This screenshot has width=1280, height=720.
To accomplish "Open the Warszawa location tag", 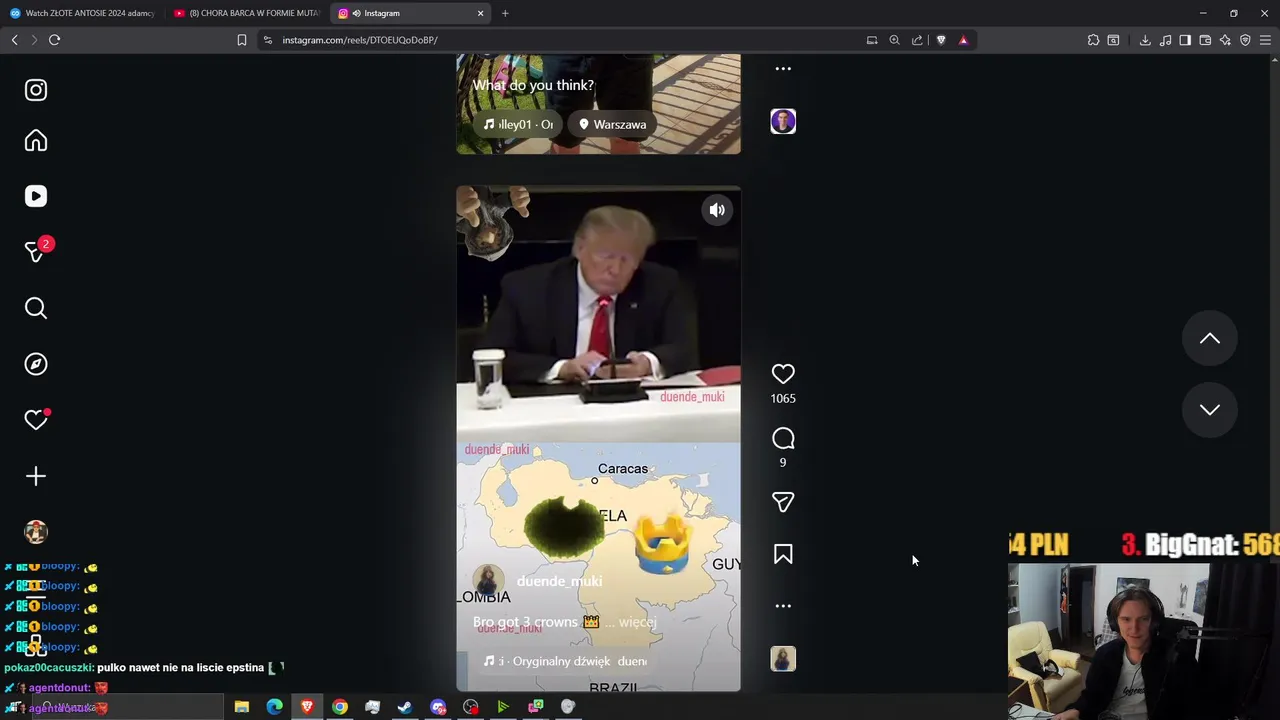I will click(612, 124).
